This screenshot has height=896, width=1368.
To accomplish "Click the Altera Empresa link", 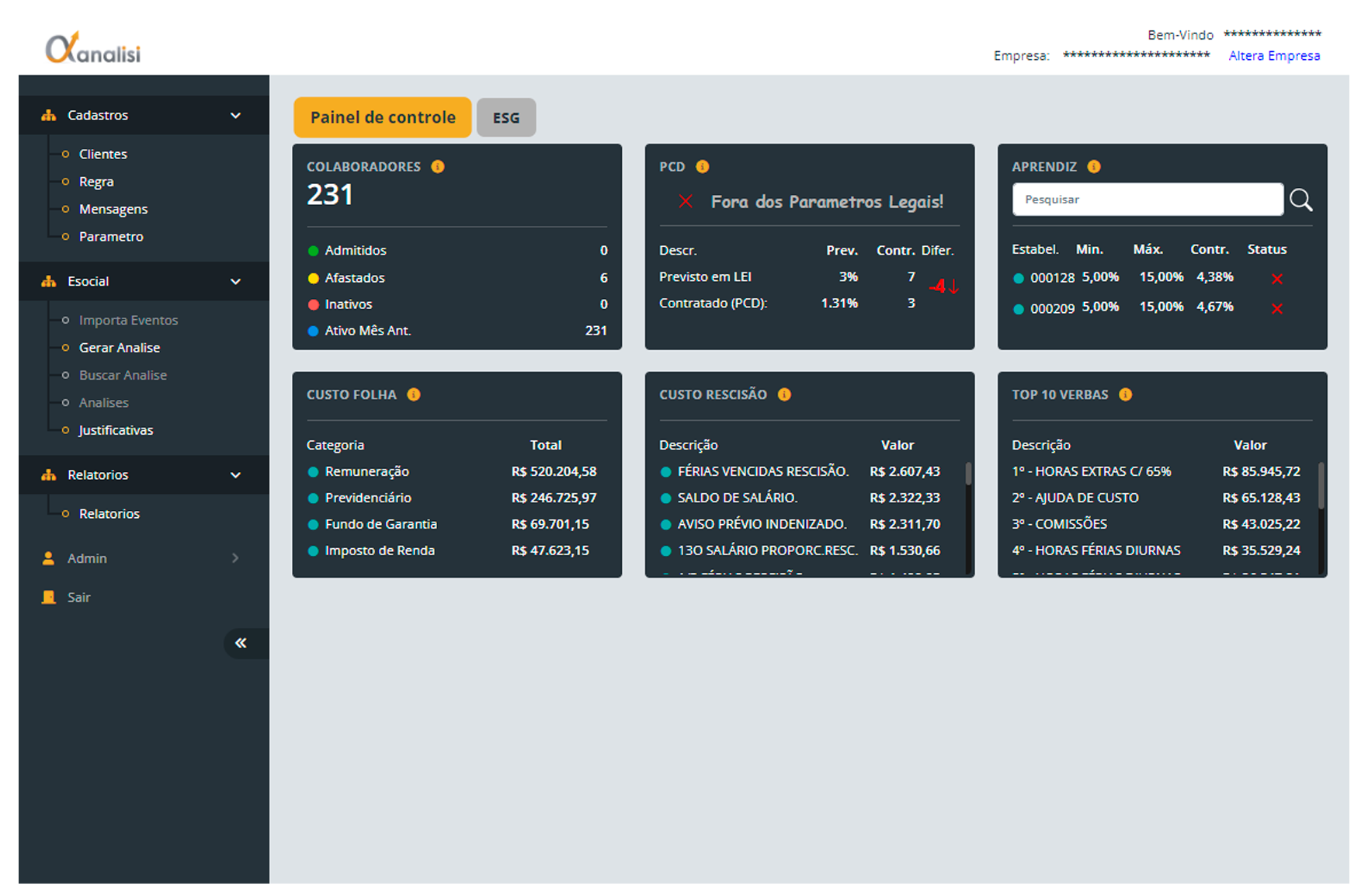I will pyautogui.click(x=1274, y=56).
